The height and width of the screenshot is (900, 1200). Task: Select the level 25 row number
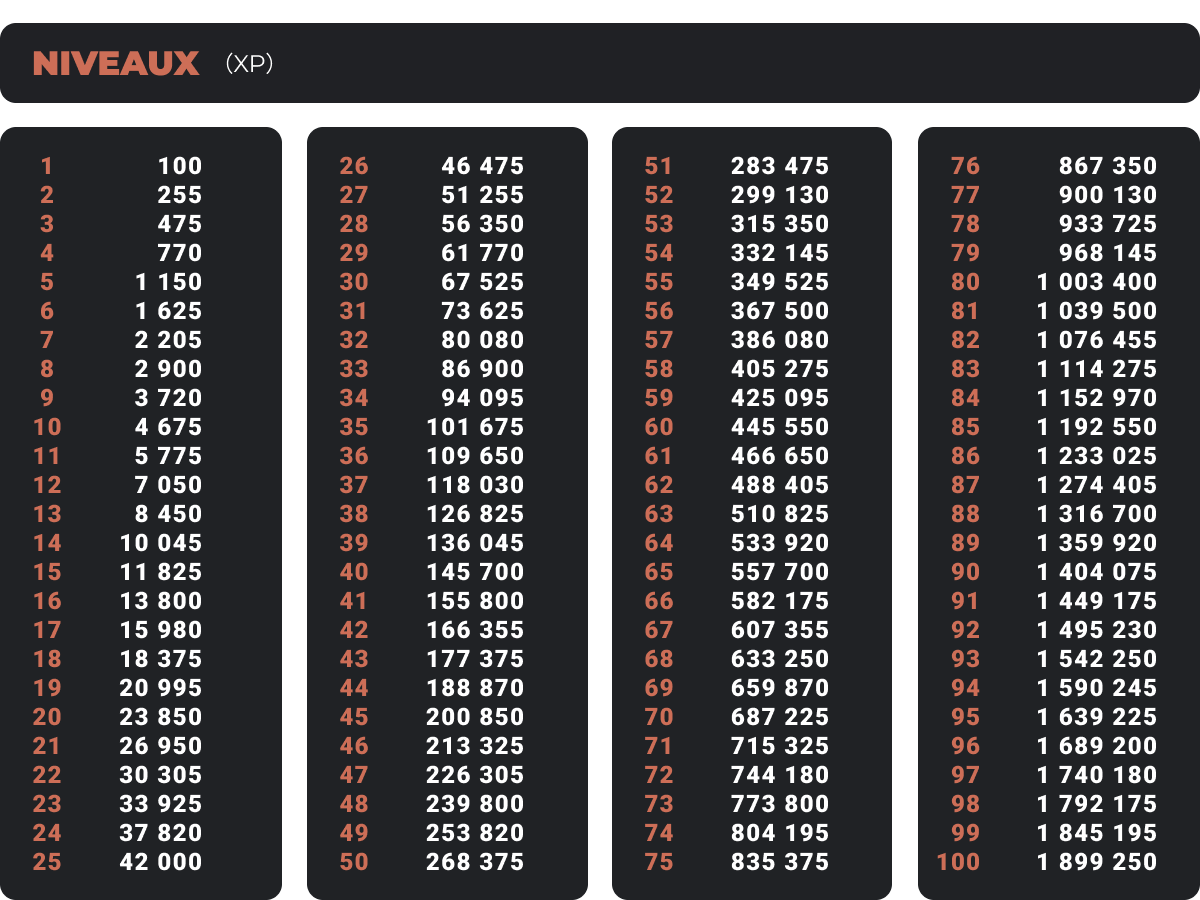pyautogui.click(x=47, y=862)
